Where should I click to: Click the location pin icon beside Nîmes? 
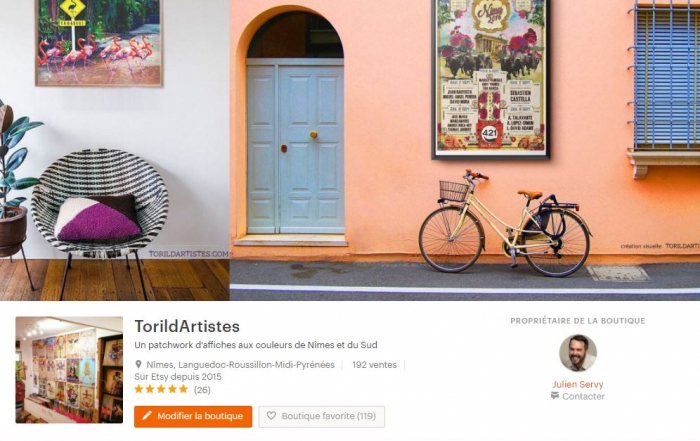tap(138, 365)
